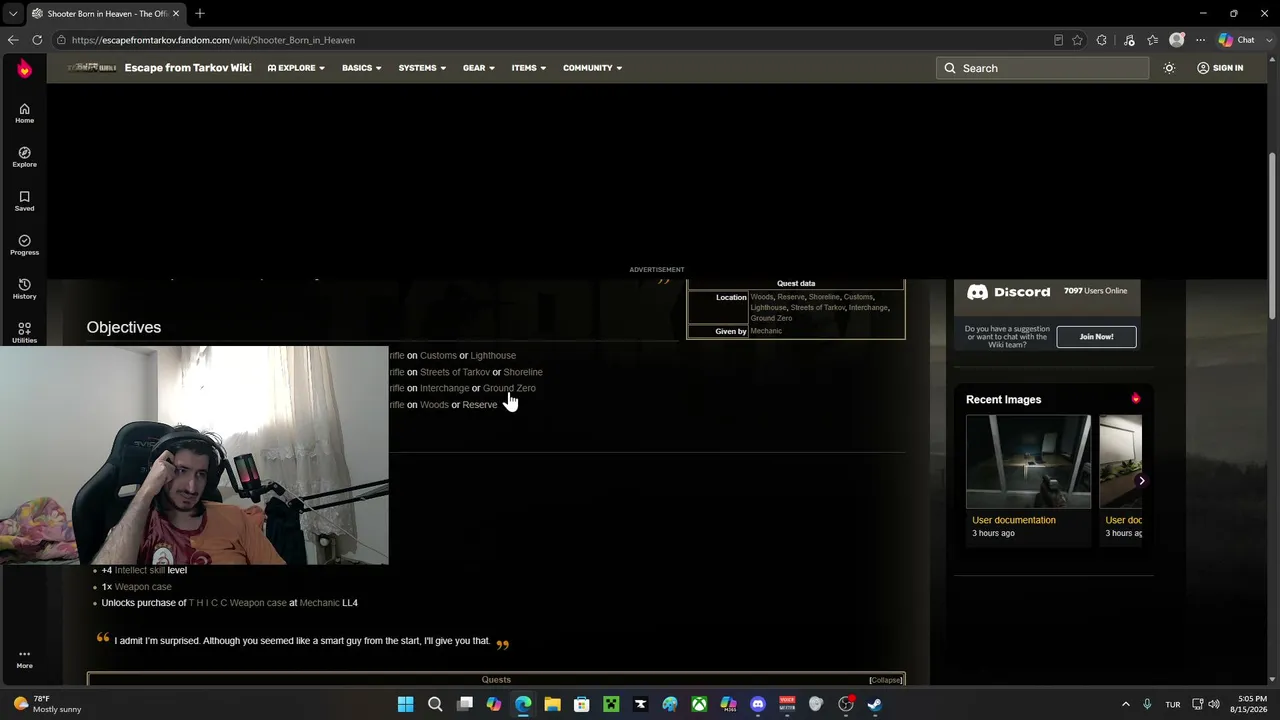
Task: Click the address bar URL
Action: click(213, 40)
